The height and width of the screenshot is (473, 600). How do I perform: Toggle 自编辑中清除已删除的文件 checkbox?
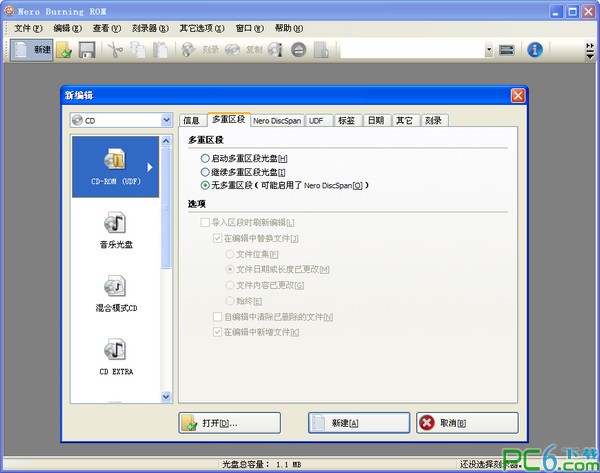pos(273,317)
